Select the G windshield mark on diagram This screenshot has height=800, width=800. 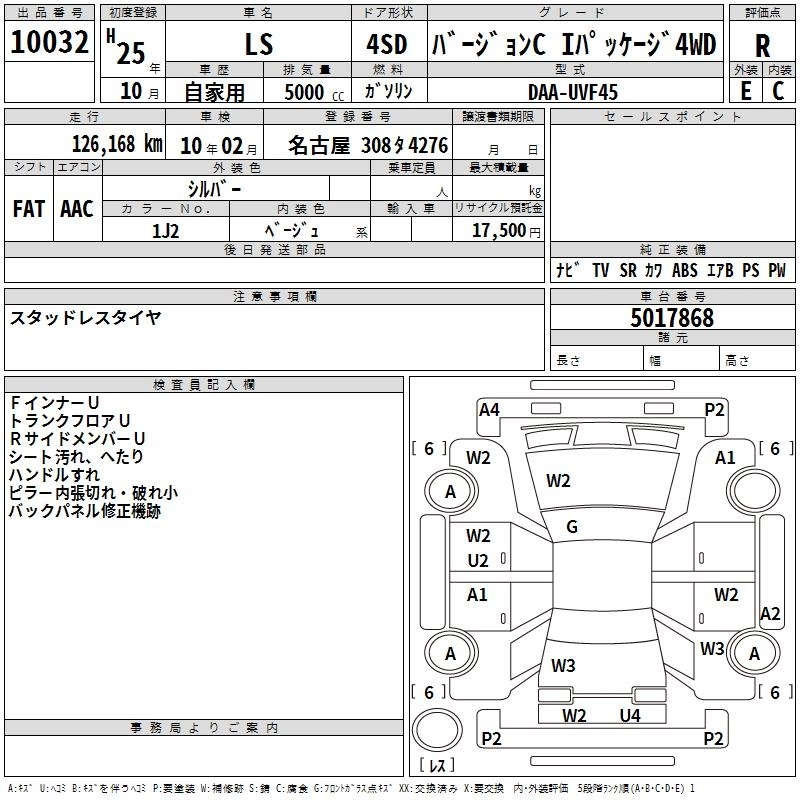click(572, 527)
